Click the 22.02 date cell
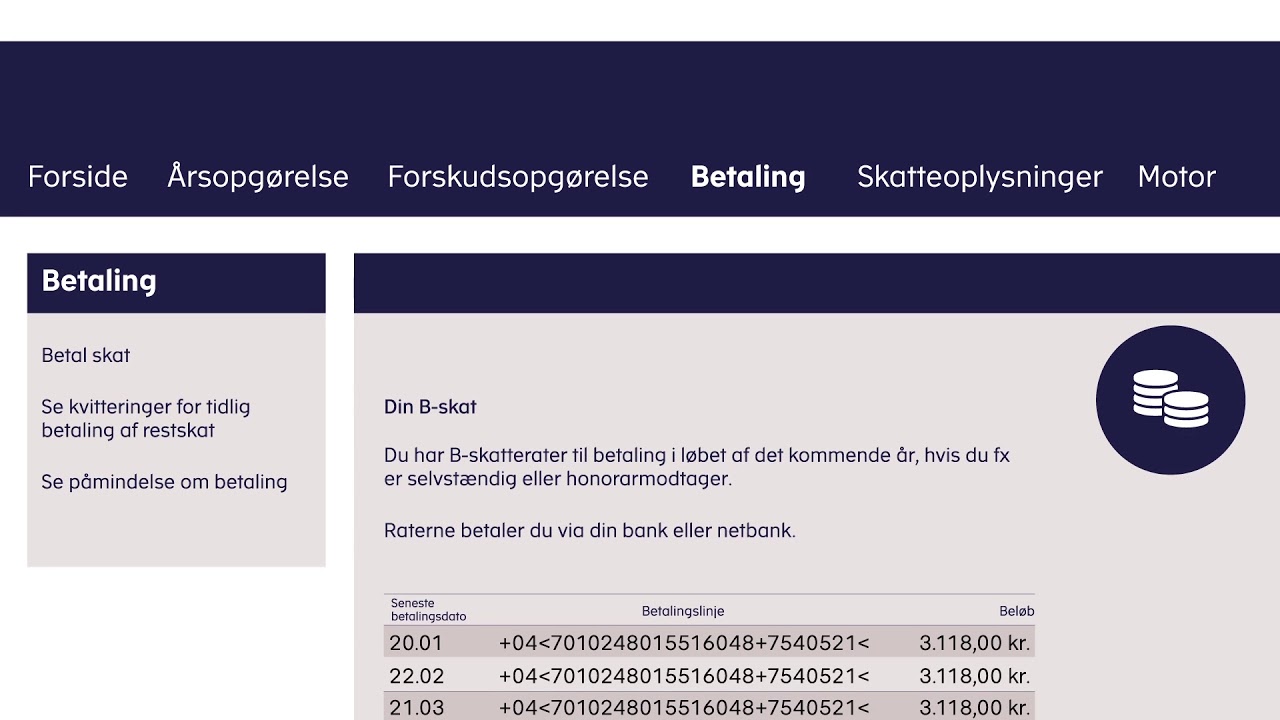The image size is (1280, 720). click(416, 676)
